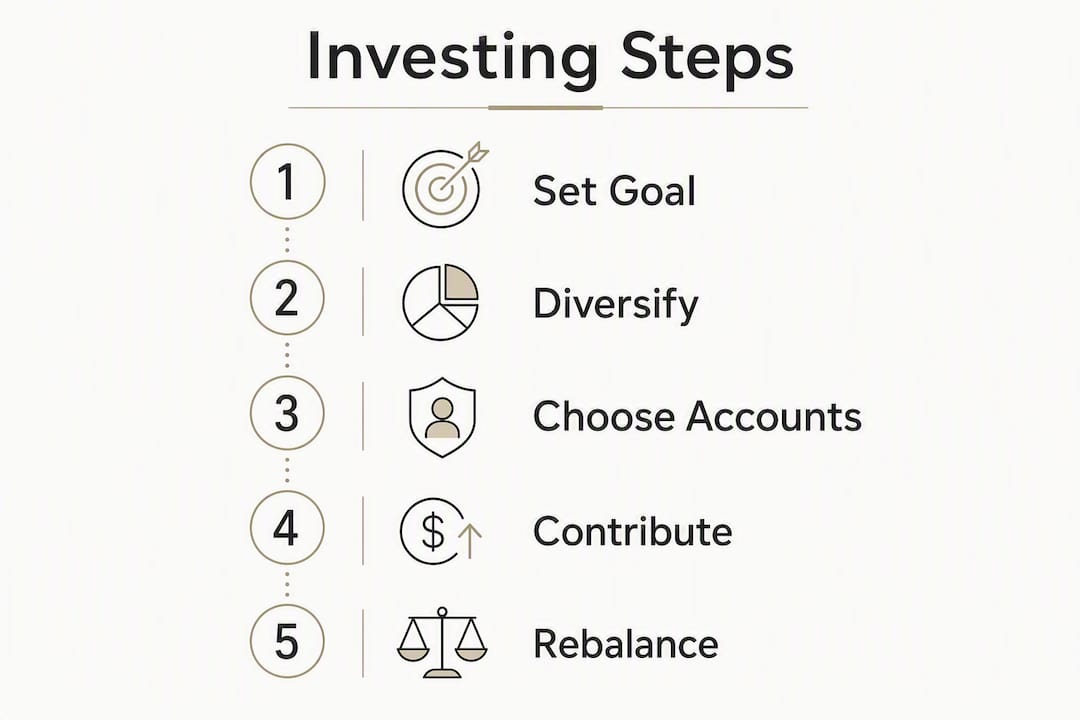Select the dollar sign contribute icon
Viewport: 1080px width, 720px height.
click(x=441, y=531)
